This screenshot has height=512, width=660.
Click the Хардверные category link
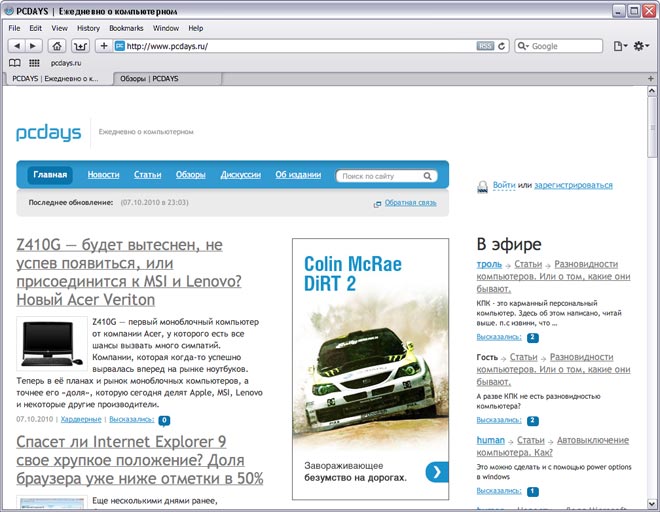tap(81, 419)
